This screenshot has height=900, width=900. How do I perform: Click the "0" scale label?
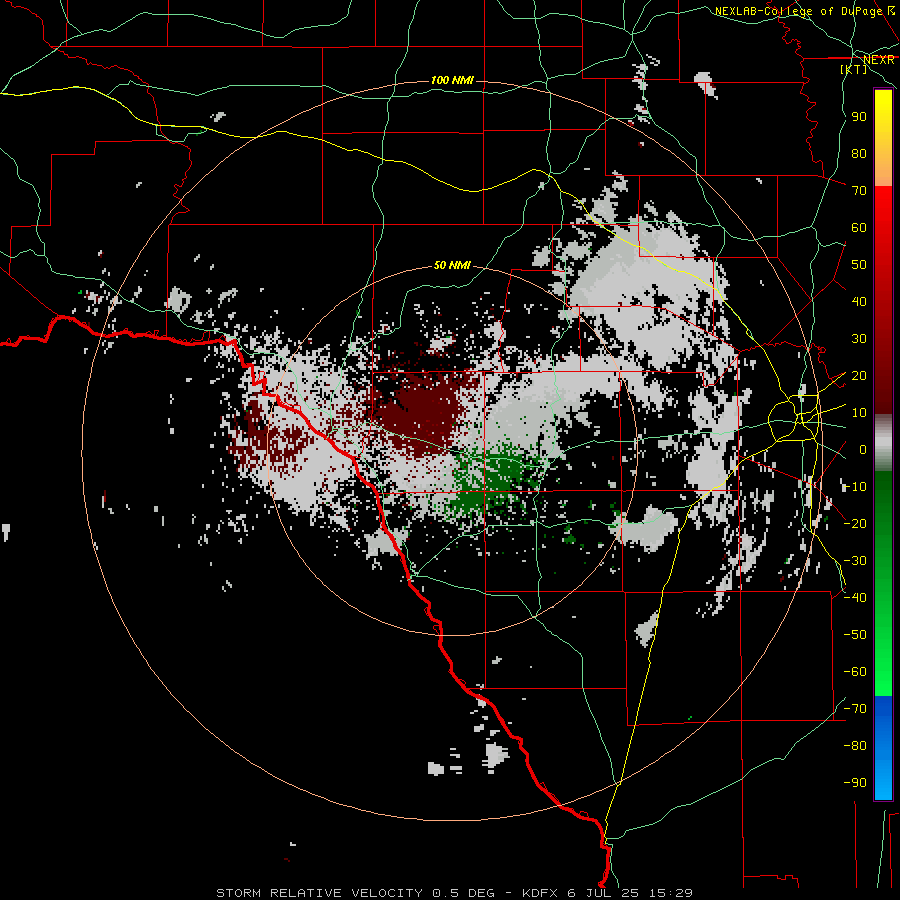[x=863, y=449]
